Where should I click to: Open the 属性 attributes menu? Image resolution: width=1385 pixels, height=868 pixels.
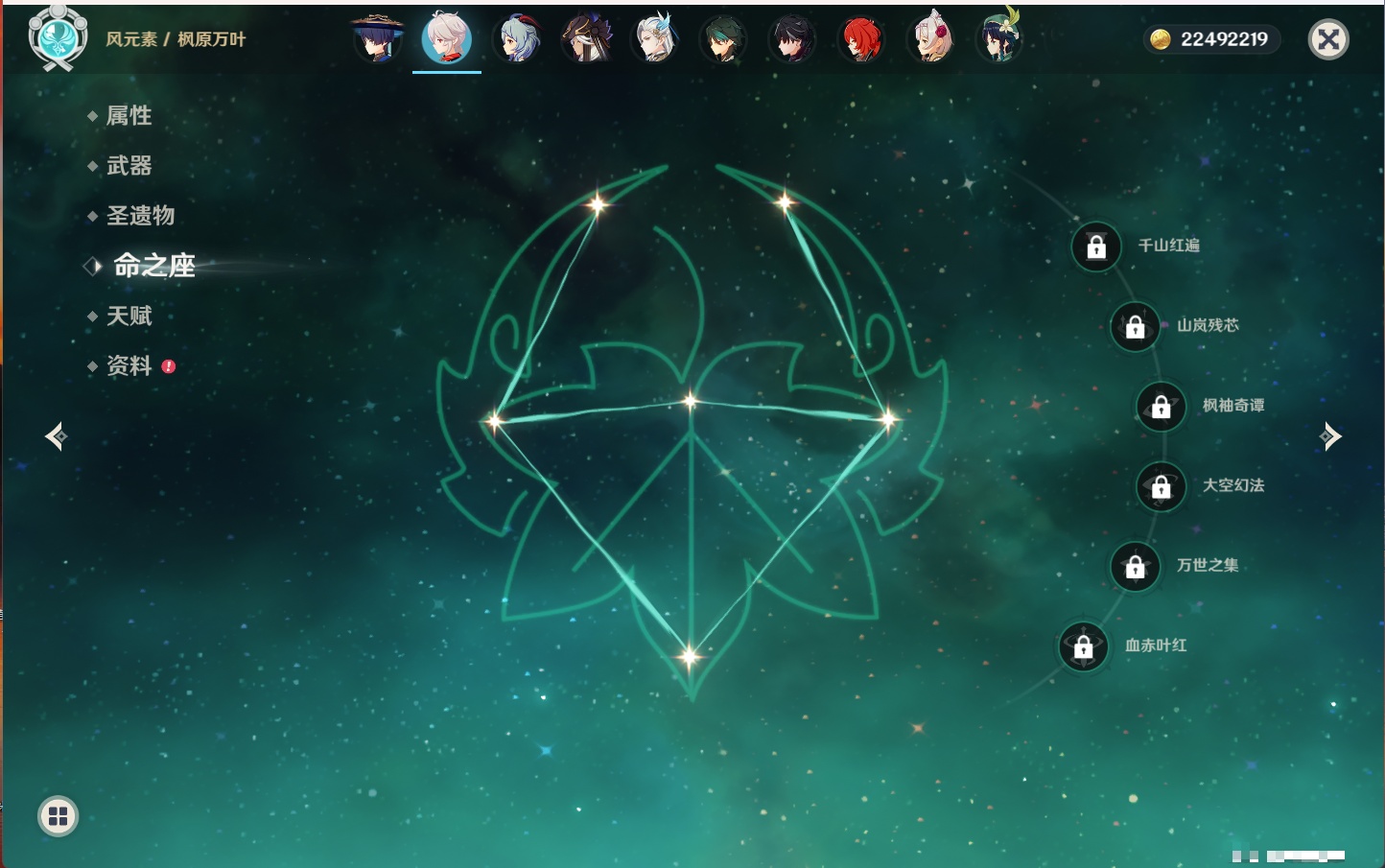click(x=129, y=116)
